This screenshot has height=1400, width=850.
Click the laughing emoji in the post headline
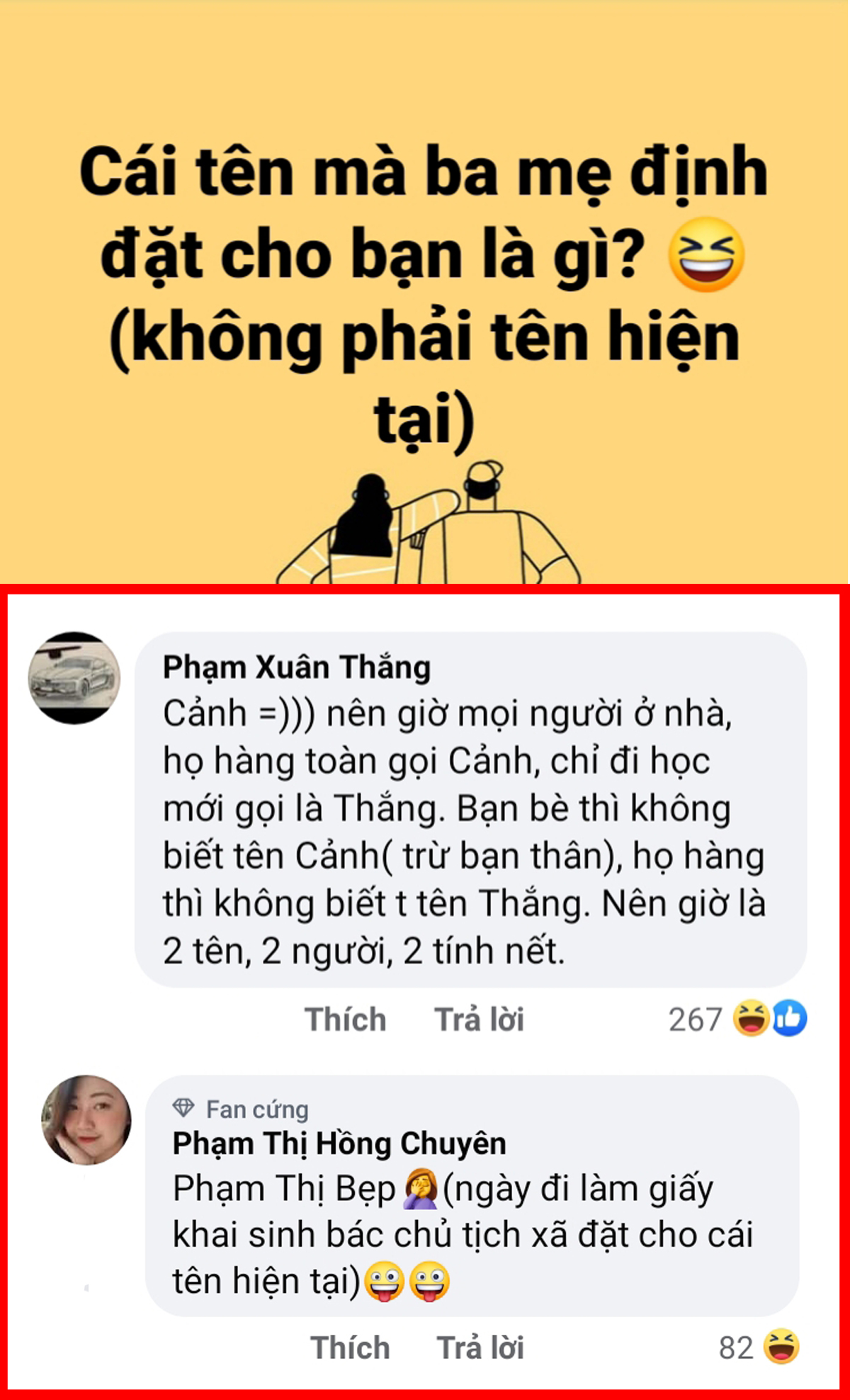coord(706,255)
